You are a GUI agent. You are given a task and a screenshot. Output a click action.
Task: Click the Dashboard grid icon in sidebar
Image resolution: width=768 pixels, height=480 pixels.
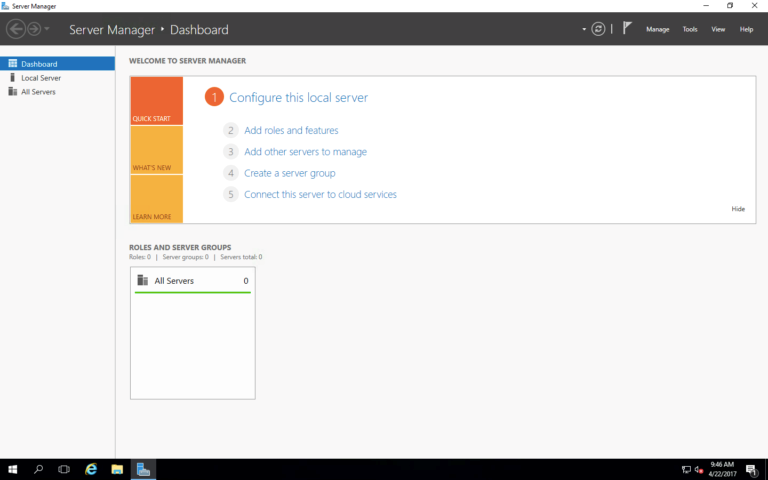click(13, 63)
